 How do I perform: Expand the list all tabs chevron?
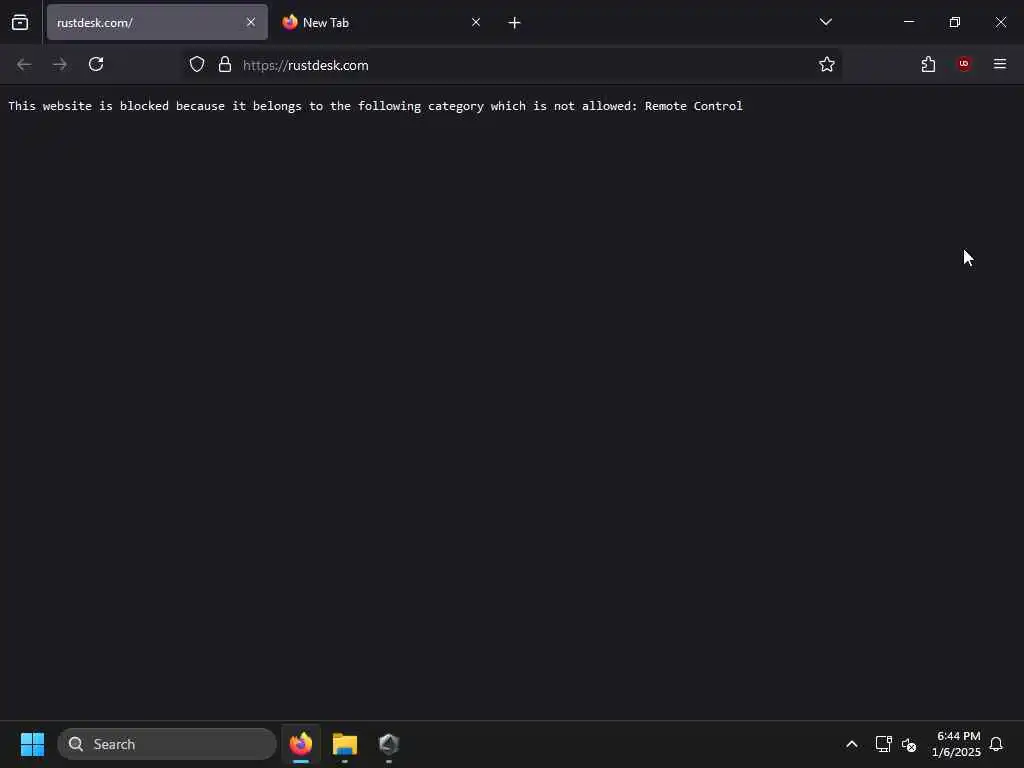pyautogui.click(x=825, y=22)
